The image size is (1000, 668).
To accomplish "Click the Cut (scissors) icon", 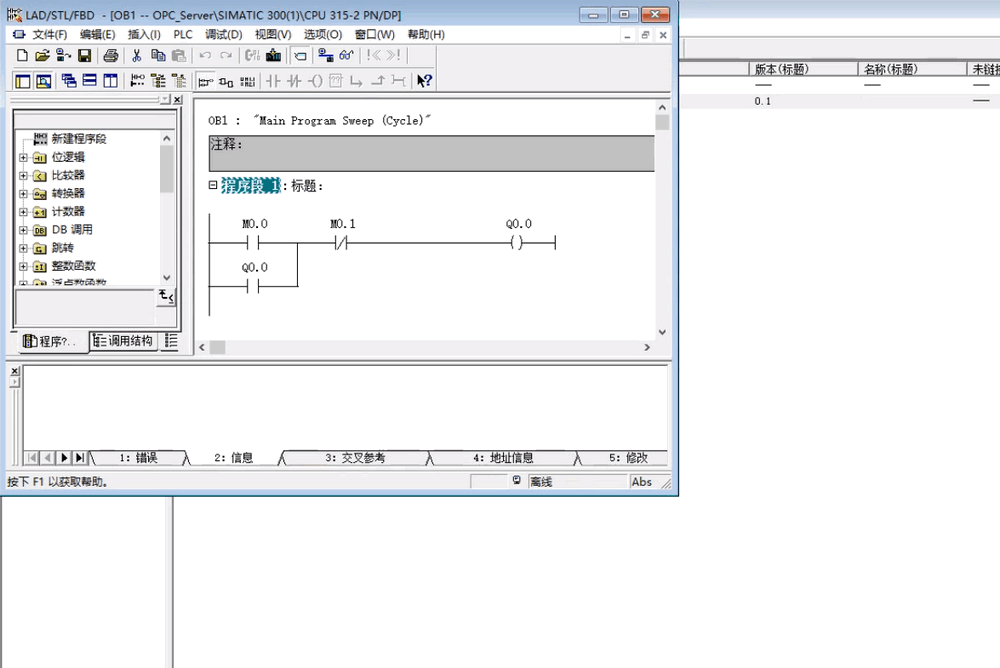I will coord(137,56).
